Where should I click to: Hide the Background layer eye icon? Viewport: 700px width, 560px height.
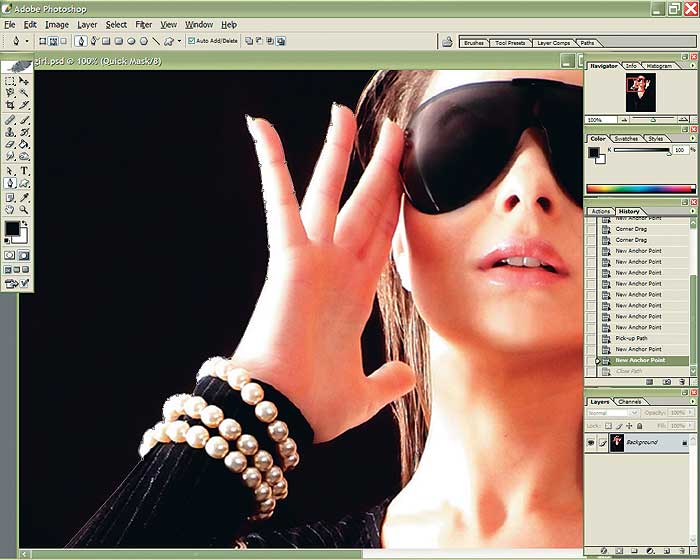[591, 443]
